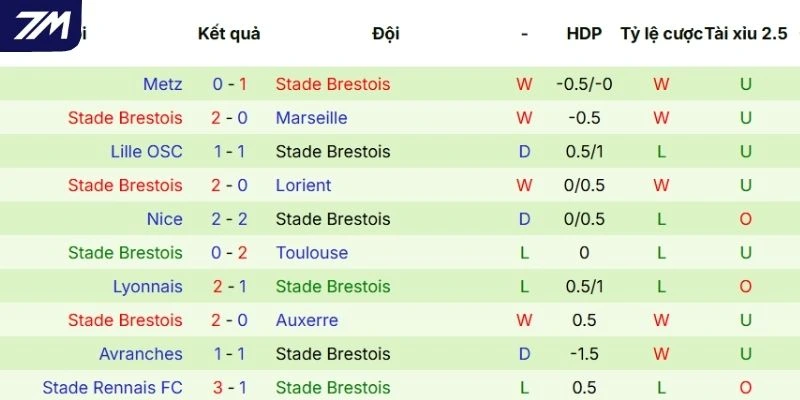Open the Metz team link
The width and height of the screenshot is (800, 400).
point(163,84)
